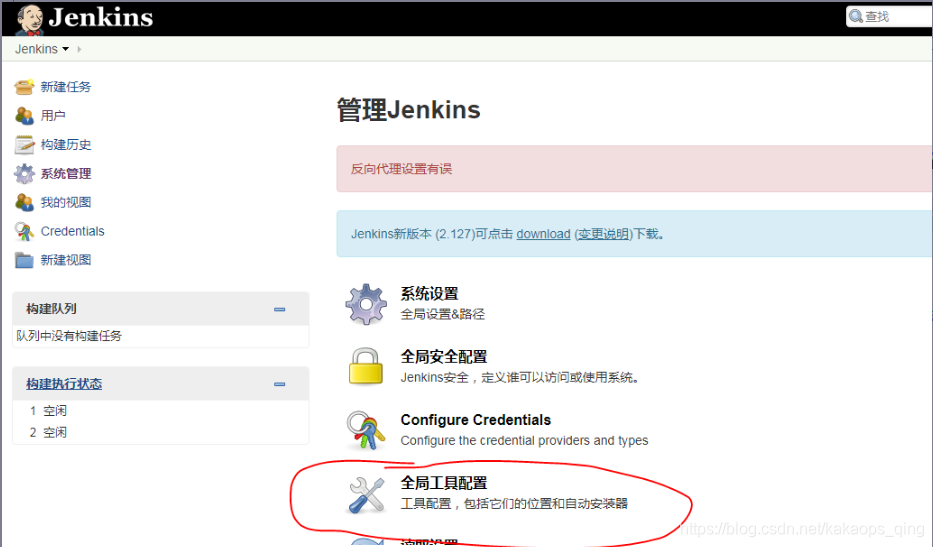This screenshot has width=933, height=547.
Task: Click the 全局工具配置 wrench and screwdriver icon
Action: pyautogui.click(x=365, y=493)
